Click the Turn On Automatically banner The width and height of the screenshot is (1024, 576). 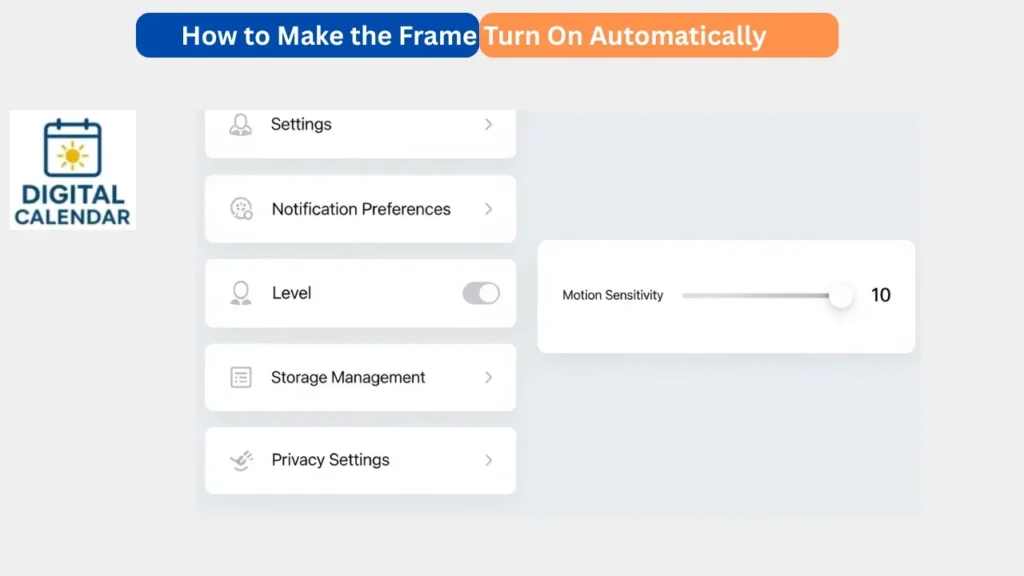pyautogui.click(x=659, y=35)
